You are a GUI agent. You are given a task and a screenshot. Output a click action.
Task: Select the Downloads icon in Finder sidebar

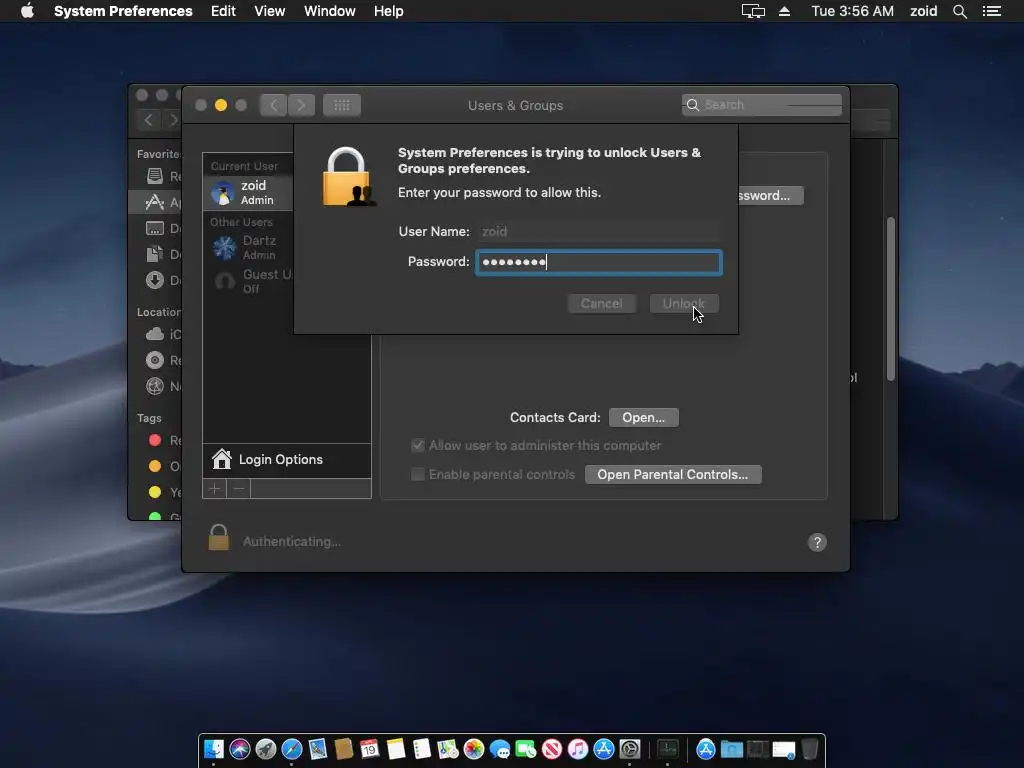pyautogui.click(x=155, y=280)
